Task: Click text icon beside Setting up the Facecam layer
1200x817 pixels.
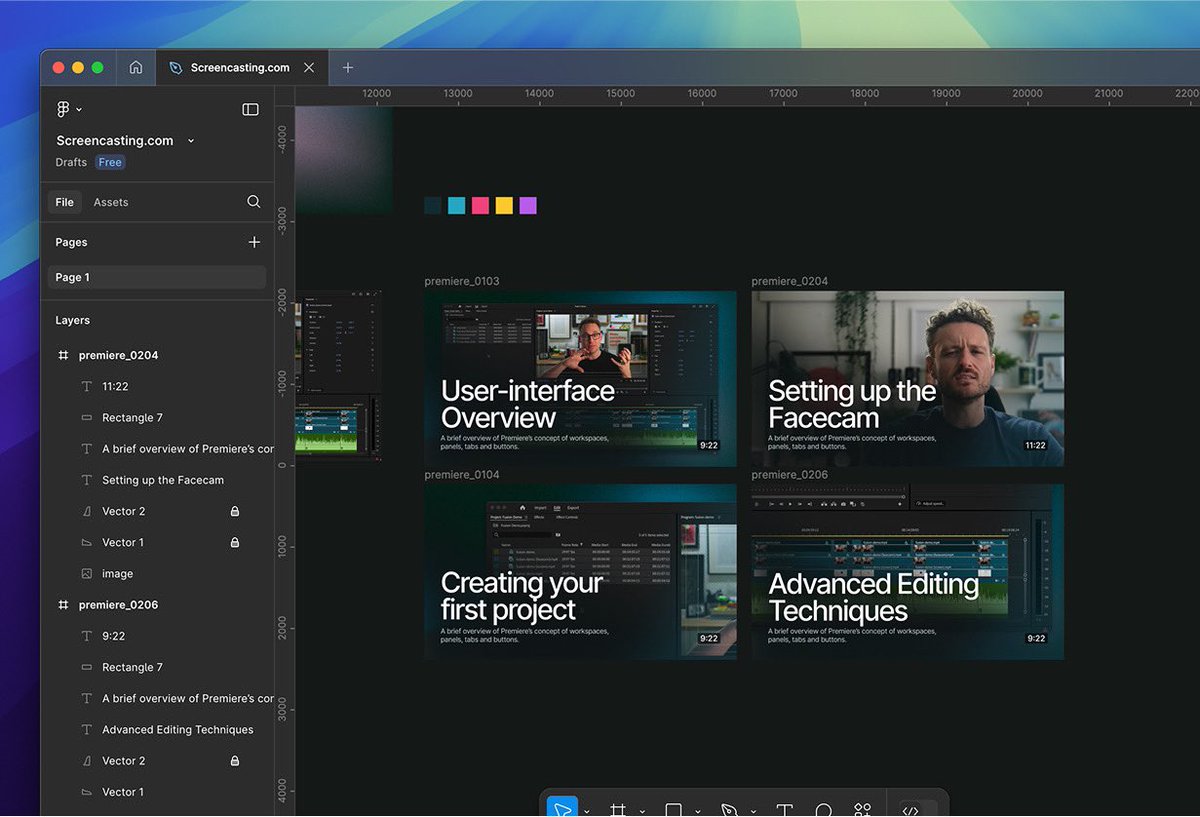Action: pos(86,480)
